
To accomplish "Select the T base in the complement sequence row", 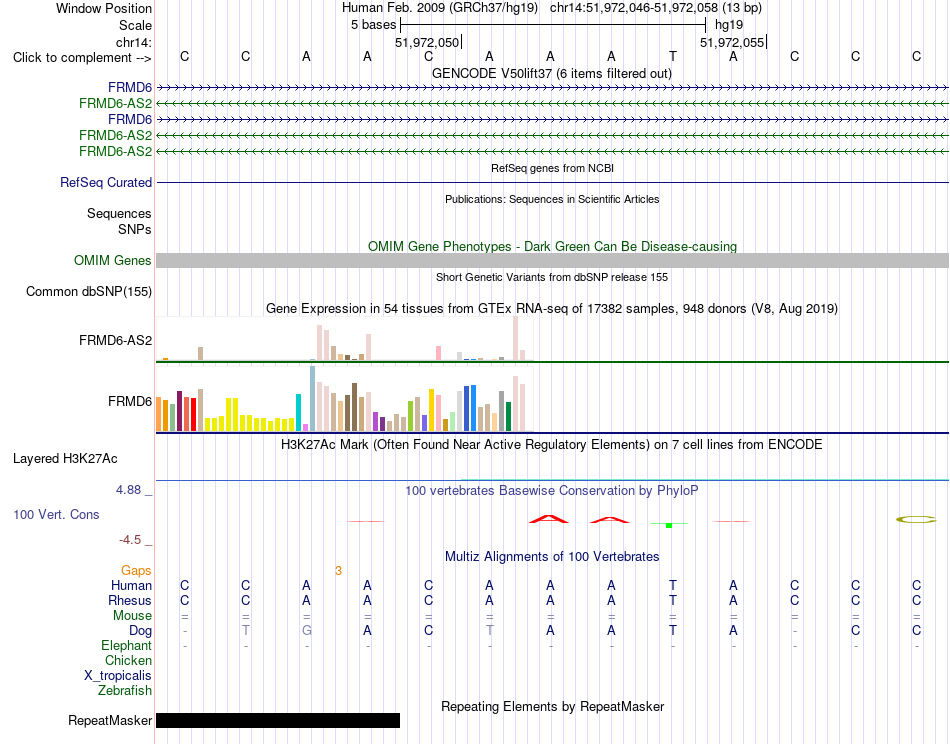I will click(x=673, y=56).
